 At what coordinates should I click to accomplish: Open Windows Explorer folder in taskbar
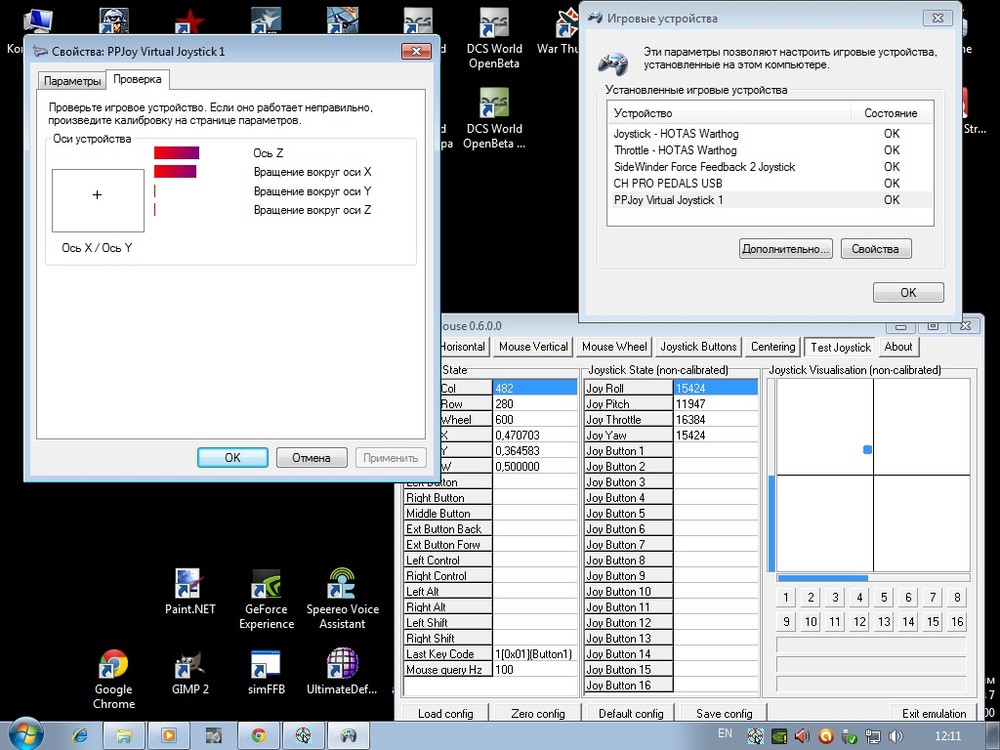pos(124,735)
